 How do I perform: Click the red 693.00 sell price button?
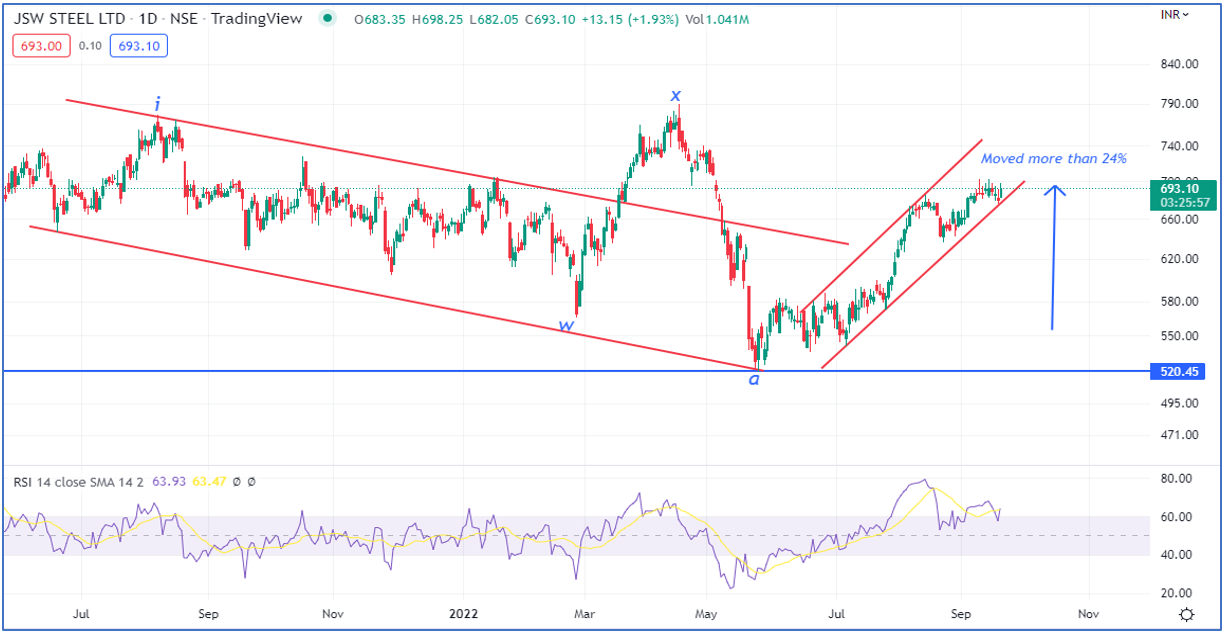point(41,45)
